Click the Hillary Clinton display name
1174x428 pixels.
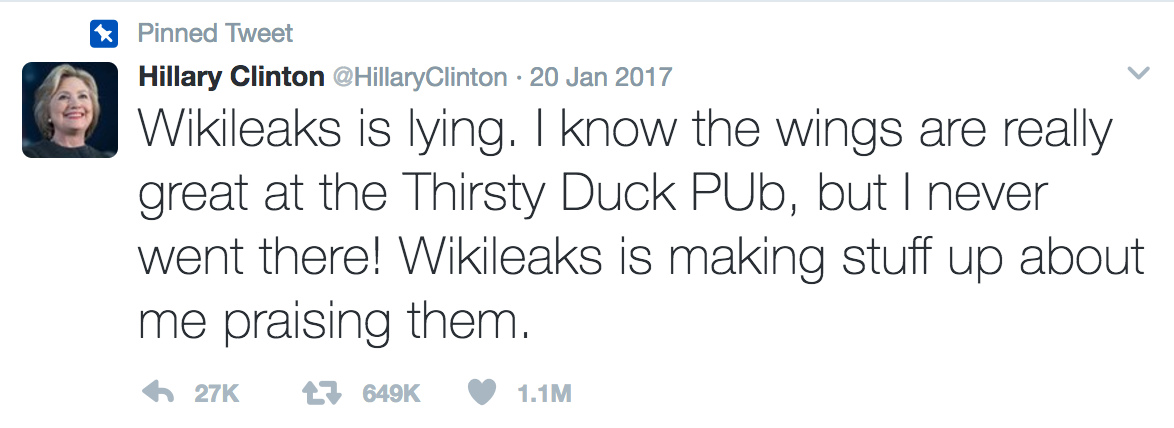(231, 77)
